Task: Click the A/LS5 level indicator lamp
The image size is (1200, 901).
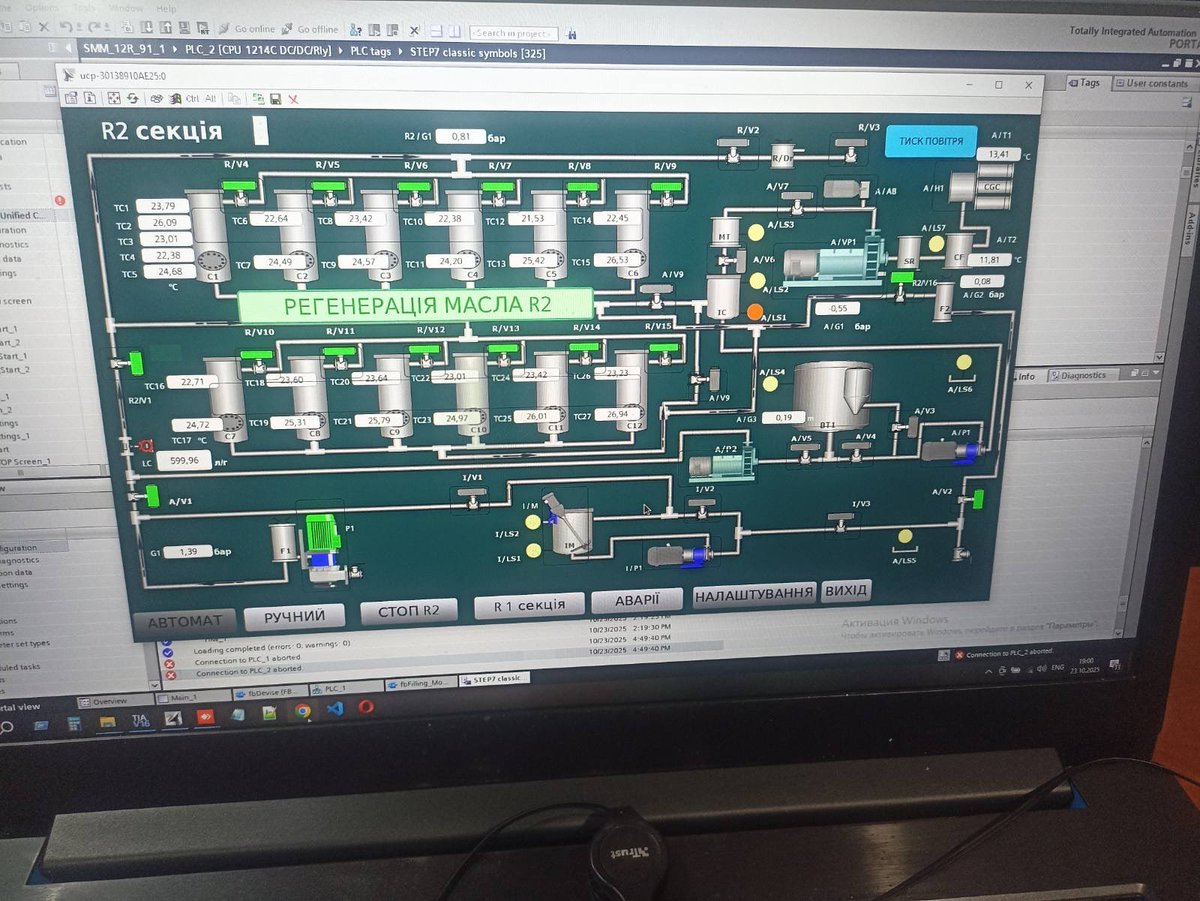Action: (906, 536)
